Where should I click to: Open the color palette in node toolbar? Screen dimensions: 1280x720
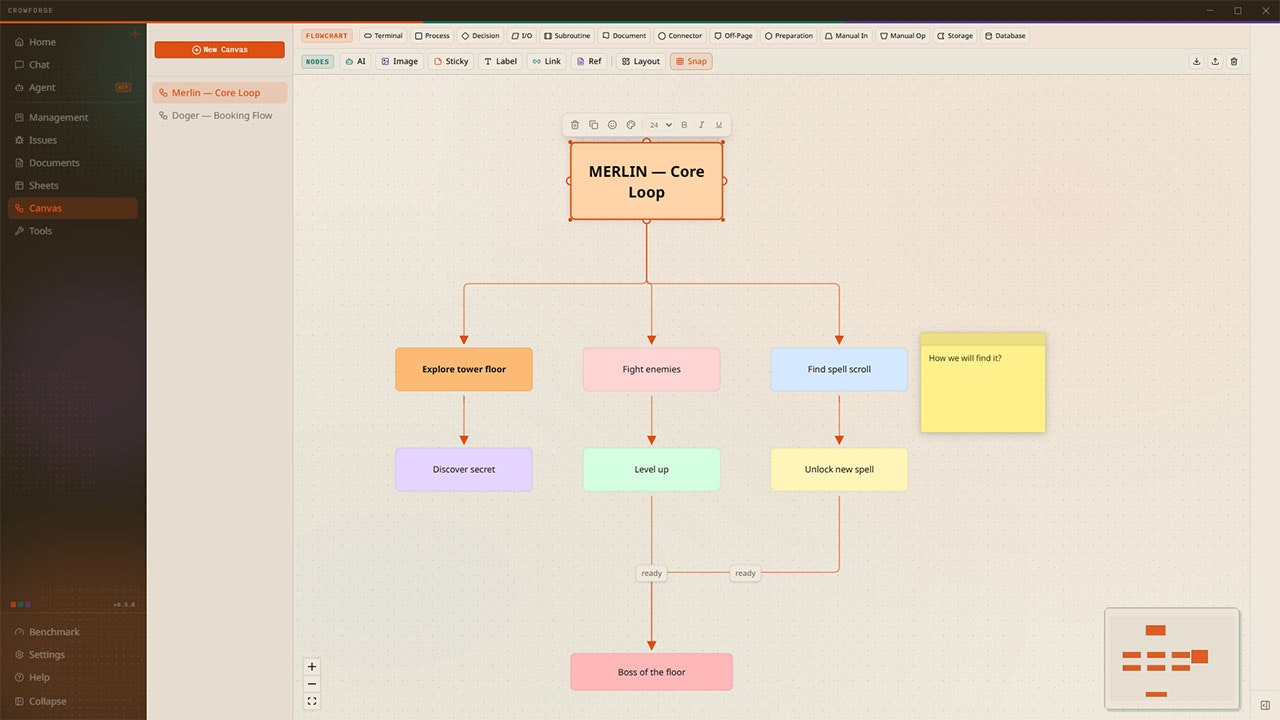pyautogui.click(x=631, y=125)
